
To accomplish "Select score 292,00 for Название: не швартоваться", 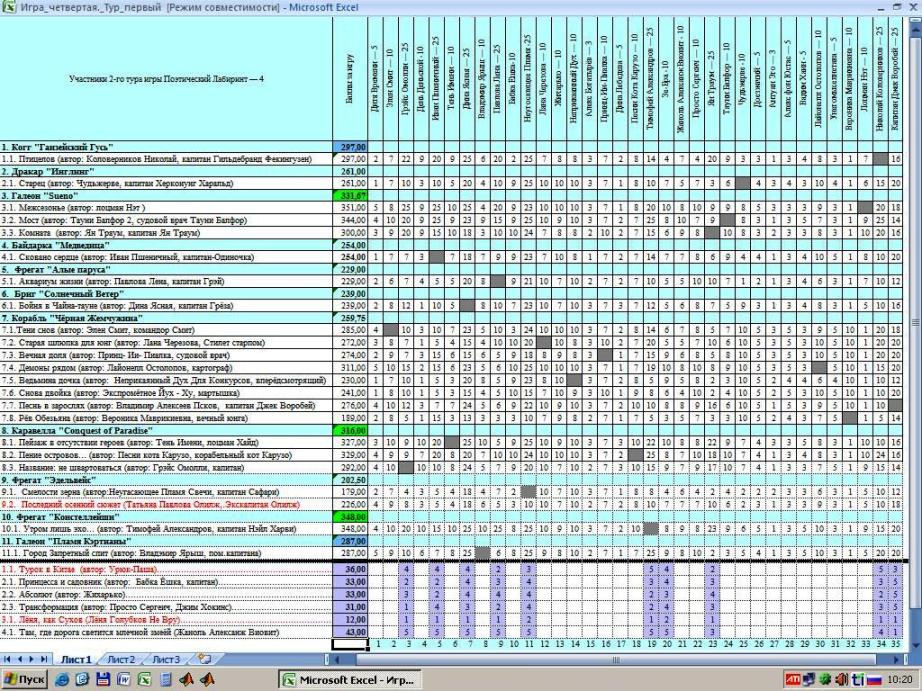I will [350, 468].
